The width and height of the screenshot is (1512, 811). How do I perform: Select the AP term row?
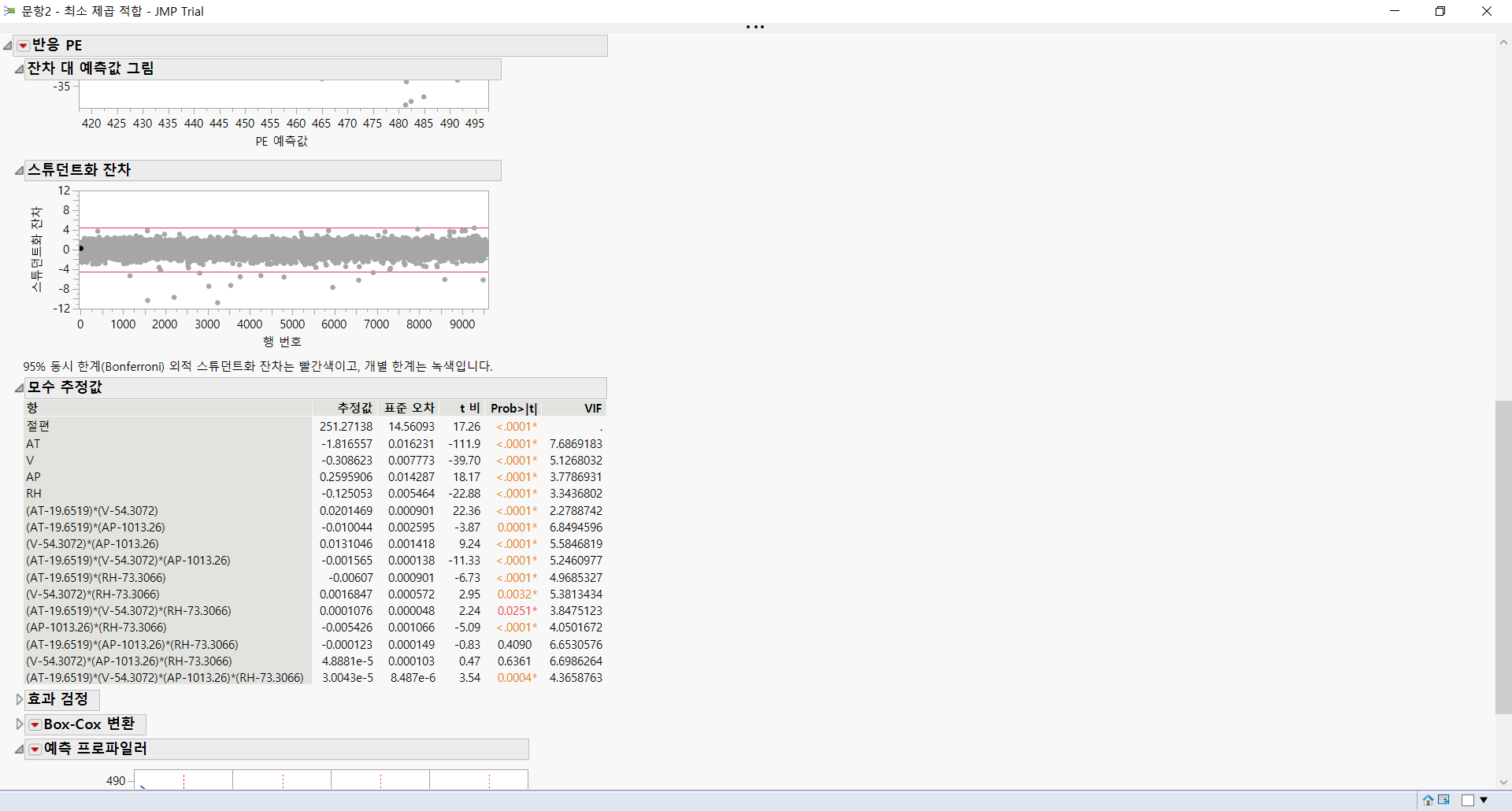pos(33,477)
